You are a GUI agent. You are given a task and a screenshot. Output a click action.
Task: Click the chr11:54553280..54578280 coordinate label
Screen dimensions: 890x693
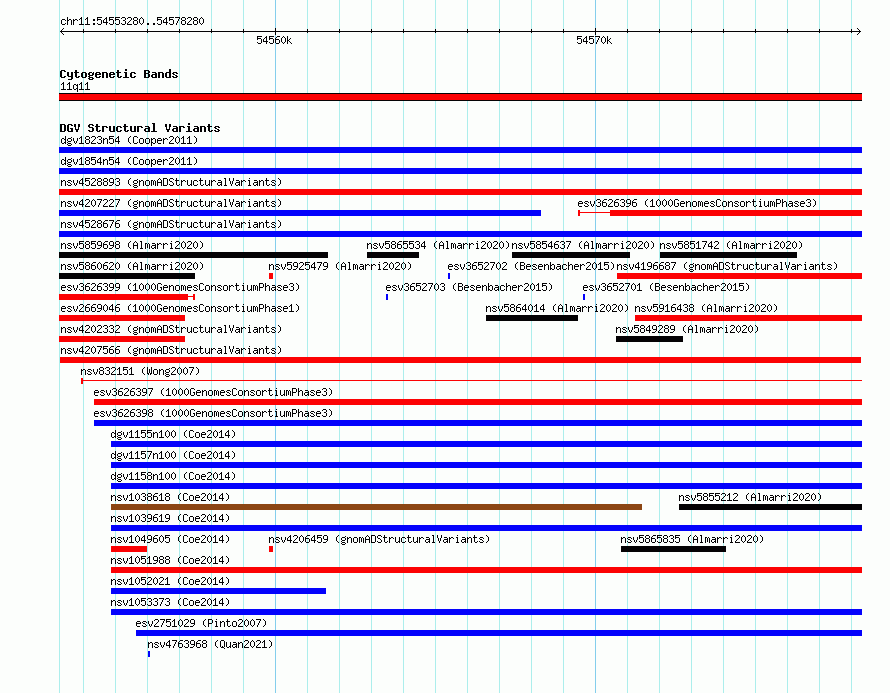132,21
